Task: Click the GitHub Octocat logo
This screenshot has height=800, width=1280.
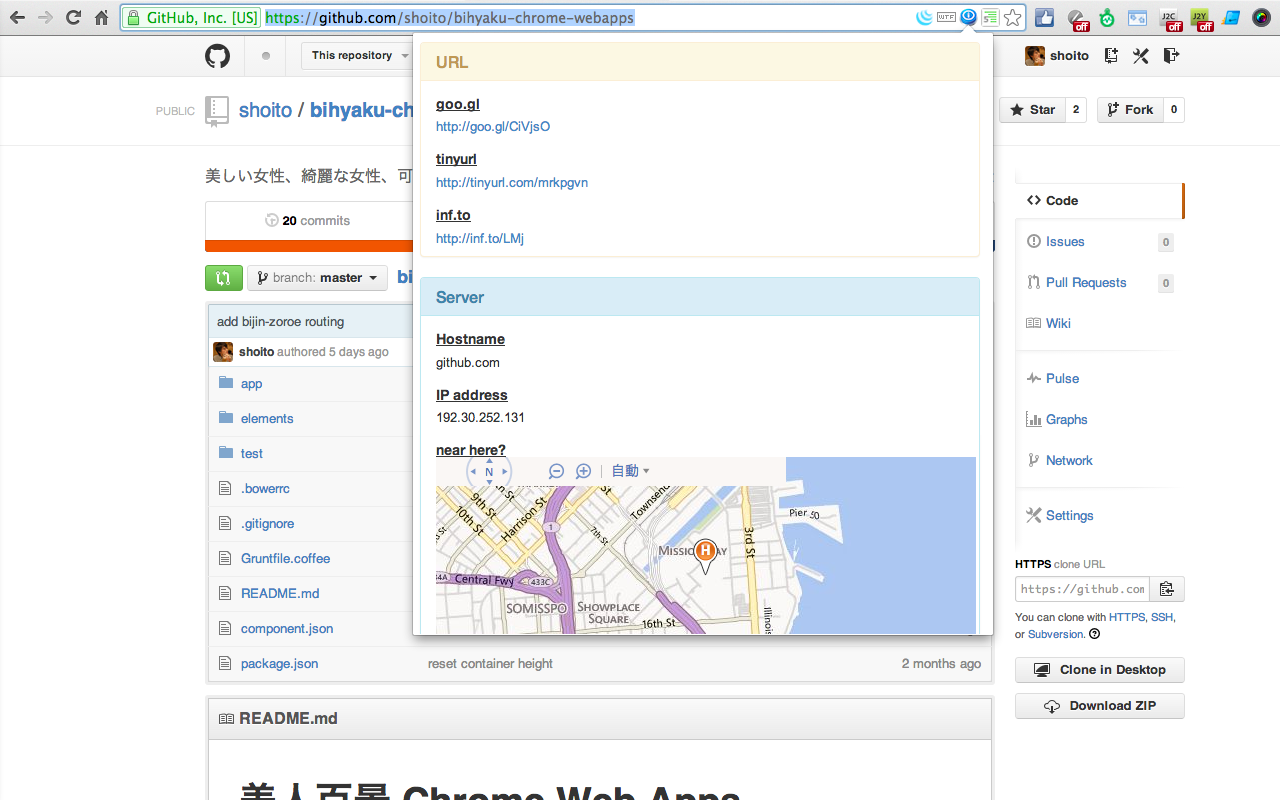Action: pyautogui.click(x=217, y=56)
